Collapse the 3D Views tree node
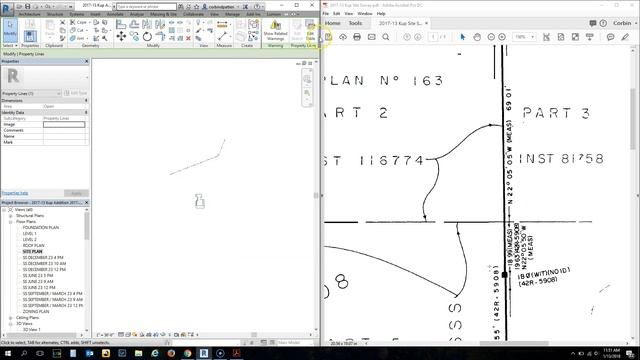This screenshot has height=360, width=640. [11, 324]
